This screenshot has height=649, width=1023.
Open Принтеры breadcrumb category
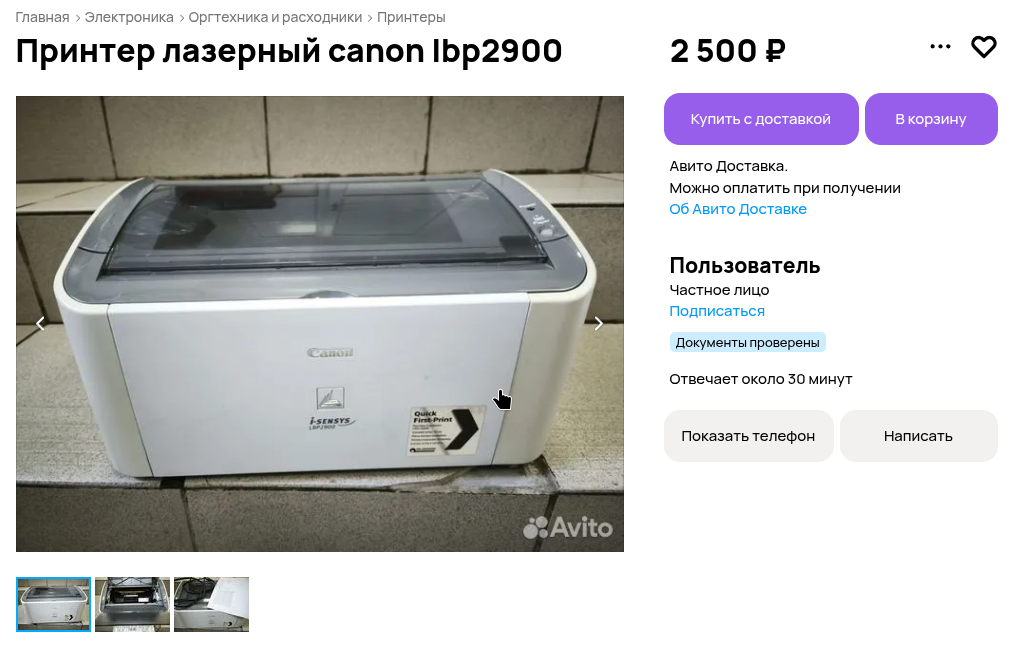(x=412, y=18)
